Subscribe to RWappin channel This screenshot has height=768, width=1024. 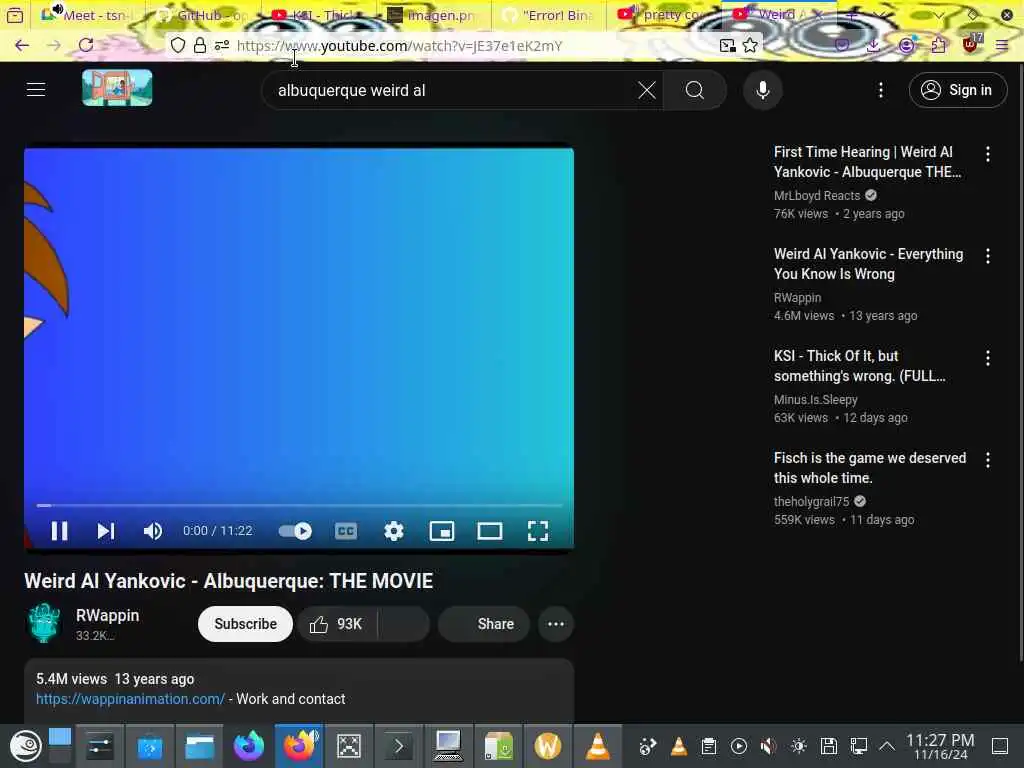246,624
